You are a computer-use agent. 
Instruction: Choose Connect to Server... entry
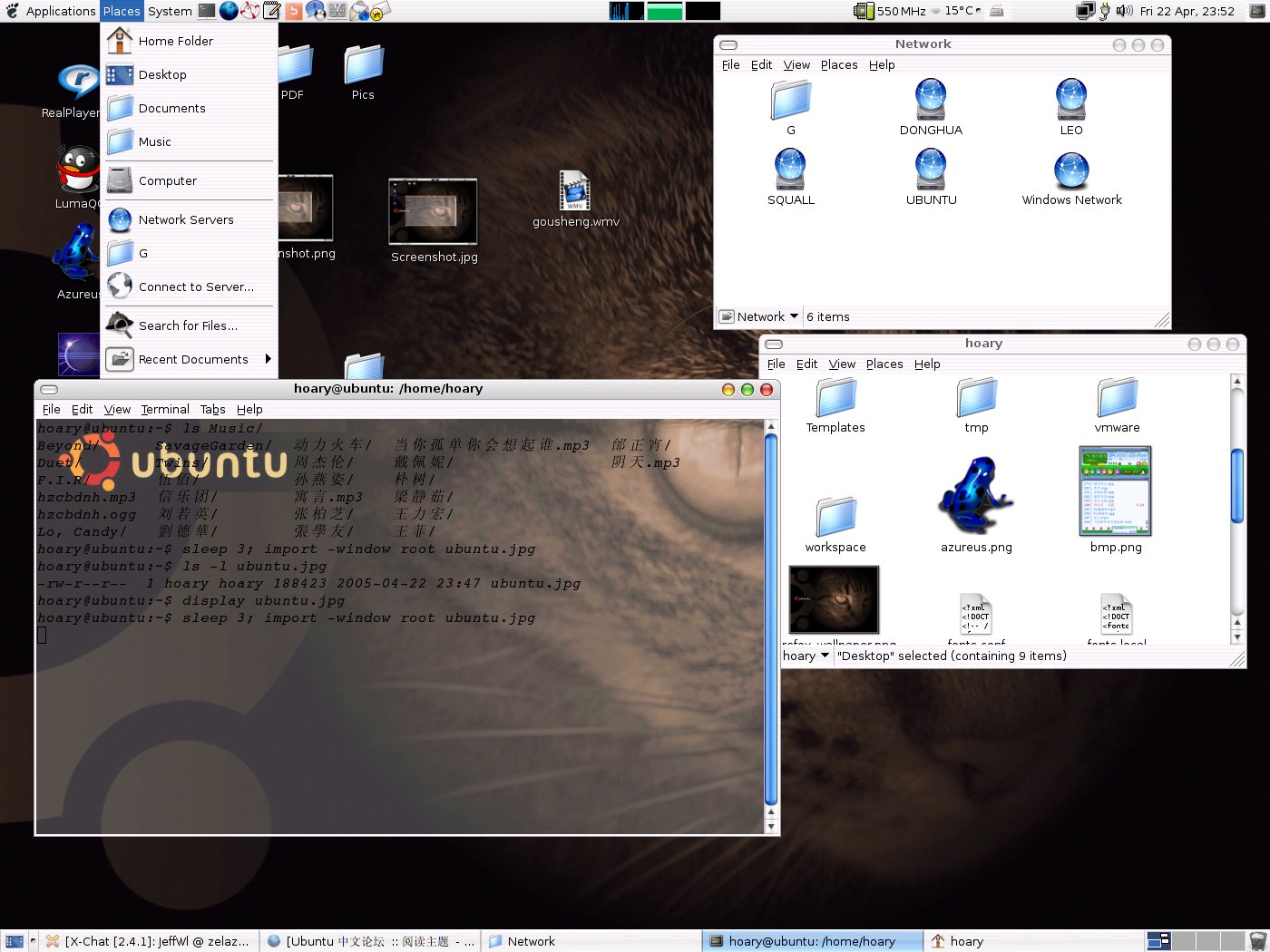189,287
